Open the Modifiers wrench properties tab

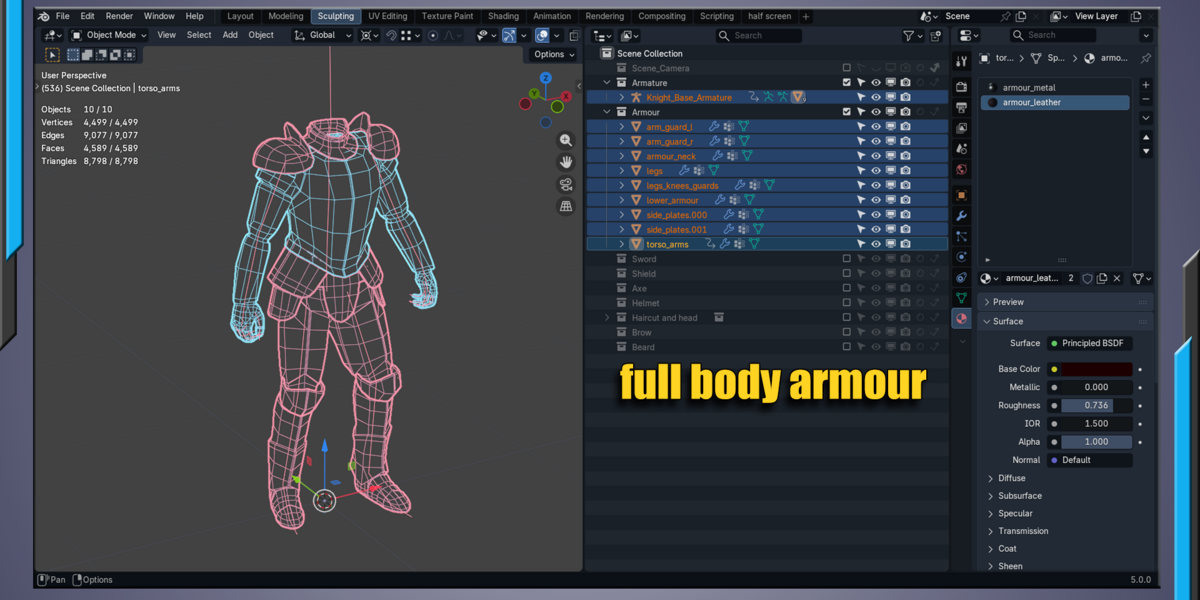tap(961, 215)
